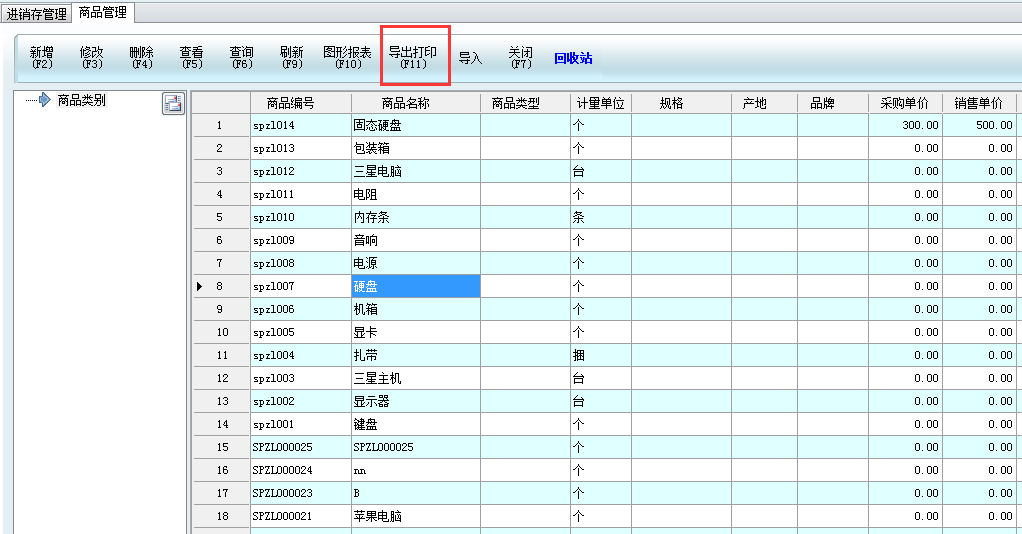Refresh the list with 刷新 (F9)
Image resolution: width=1022 pixels, height=534 pixels.
pos(291,58)
